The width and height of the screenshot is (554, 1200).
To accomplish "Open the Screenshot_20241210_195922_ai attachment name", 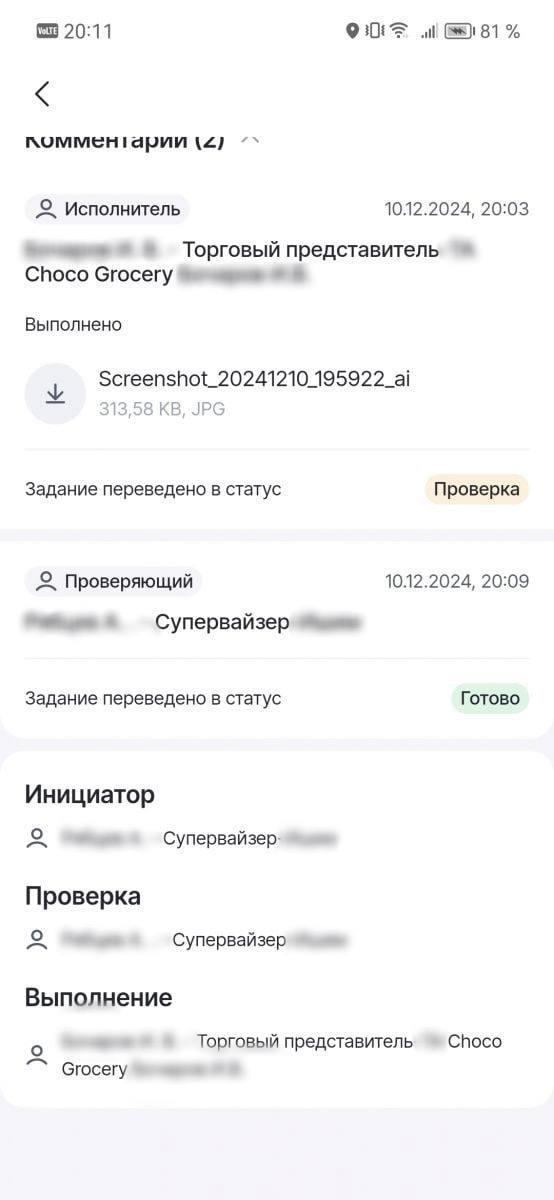I will 254,378.
